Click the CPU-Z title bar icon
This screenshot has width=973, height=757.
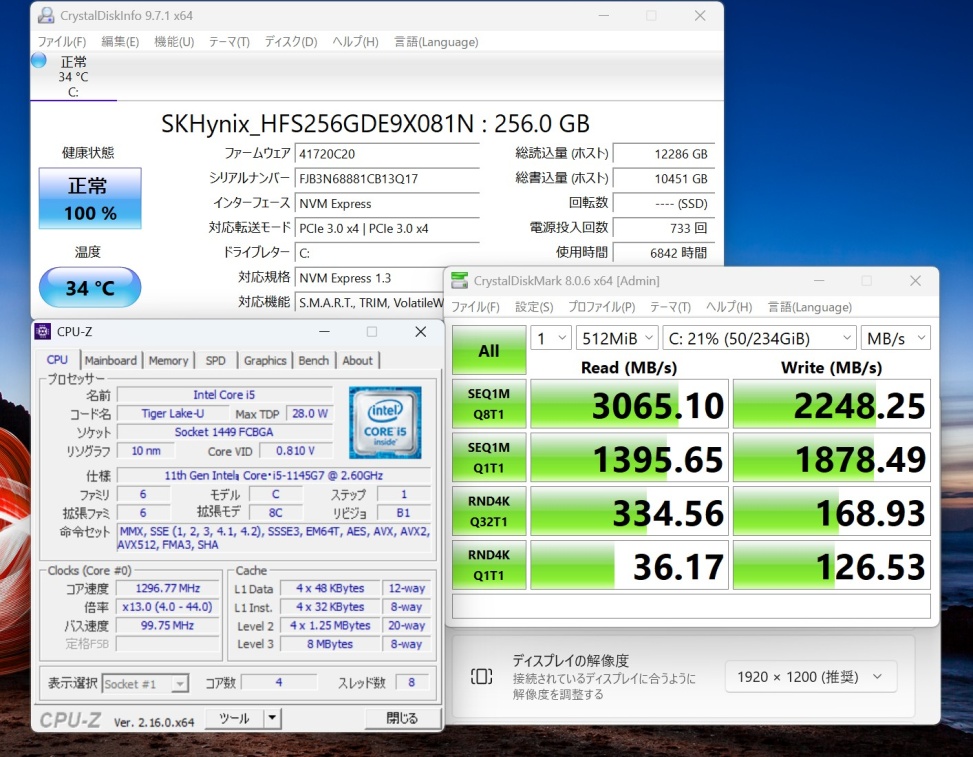pyautogui.click(x=43, y=332)
